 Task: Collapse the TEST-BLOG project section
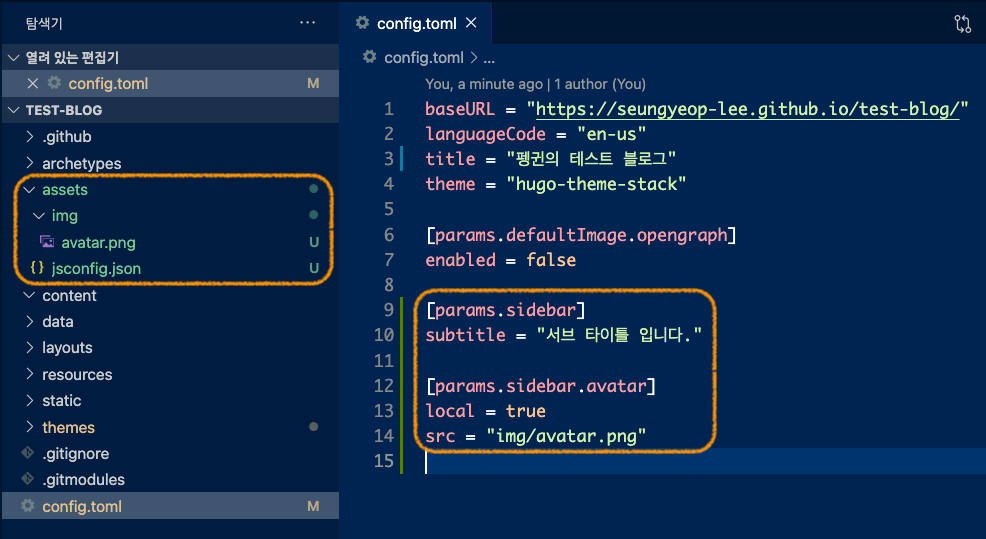(x=13, y=110)
